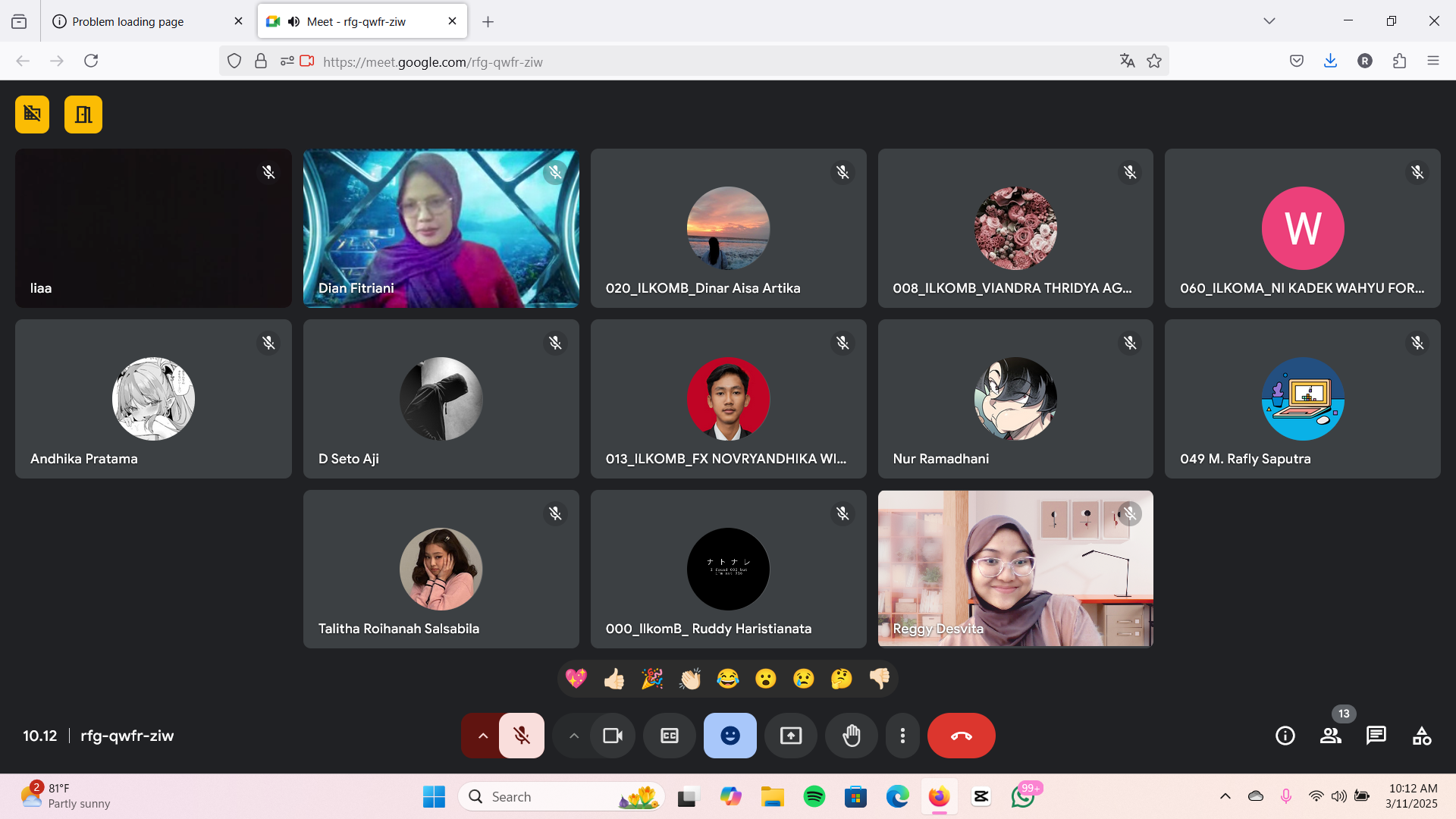Expand the video settings chevron
Viewport: 1456px width, 819px height.
pos(574,736)
